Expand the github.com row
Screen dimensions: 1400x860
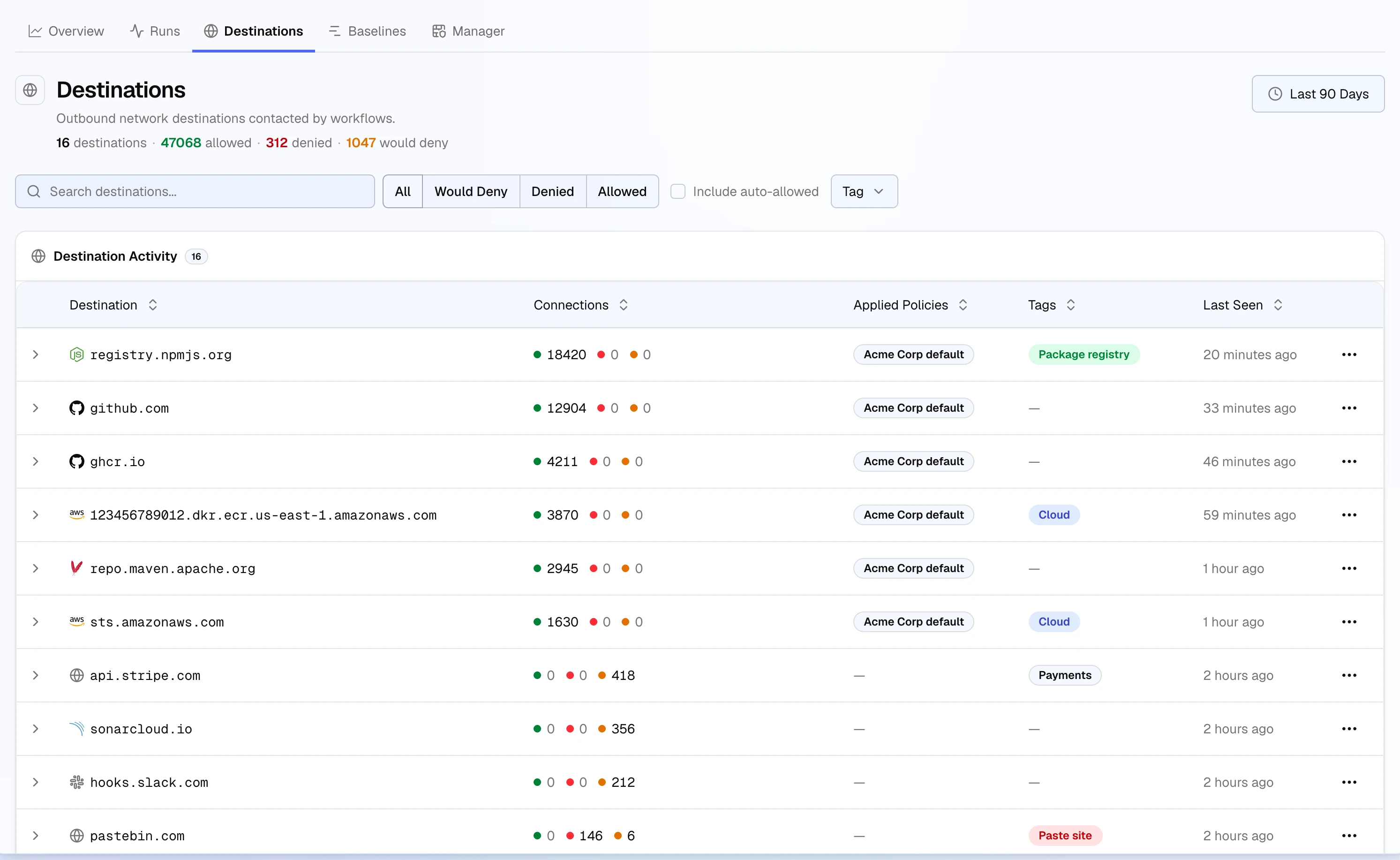(35, 408)
